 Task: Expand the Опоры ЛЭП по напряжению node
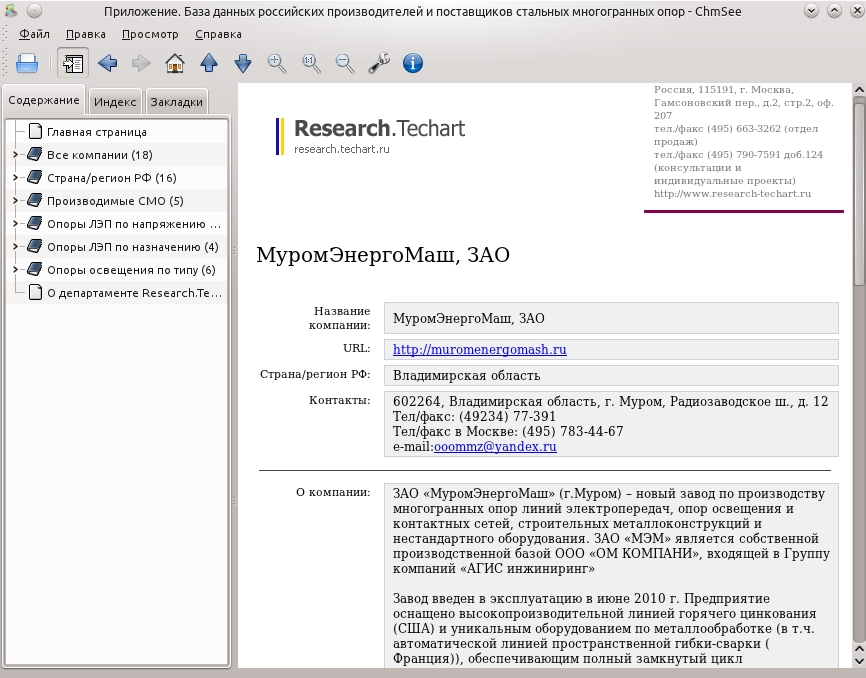click(x=15, y=224)
